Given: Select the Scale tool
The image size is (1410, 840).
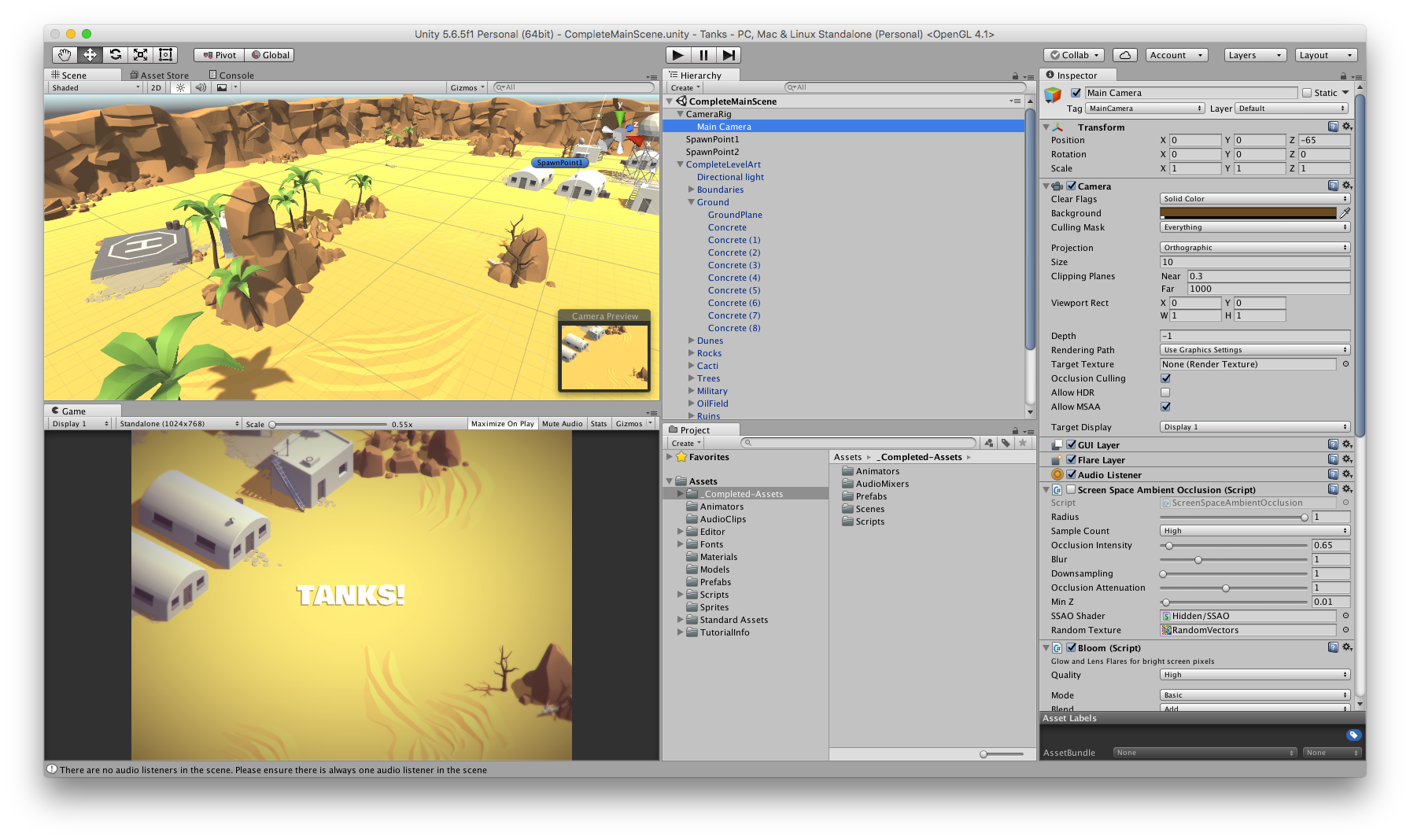Looking at the screenshot, I should point(140,54).
